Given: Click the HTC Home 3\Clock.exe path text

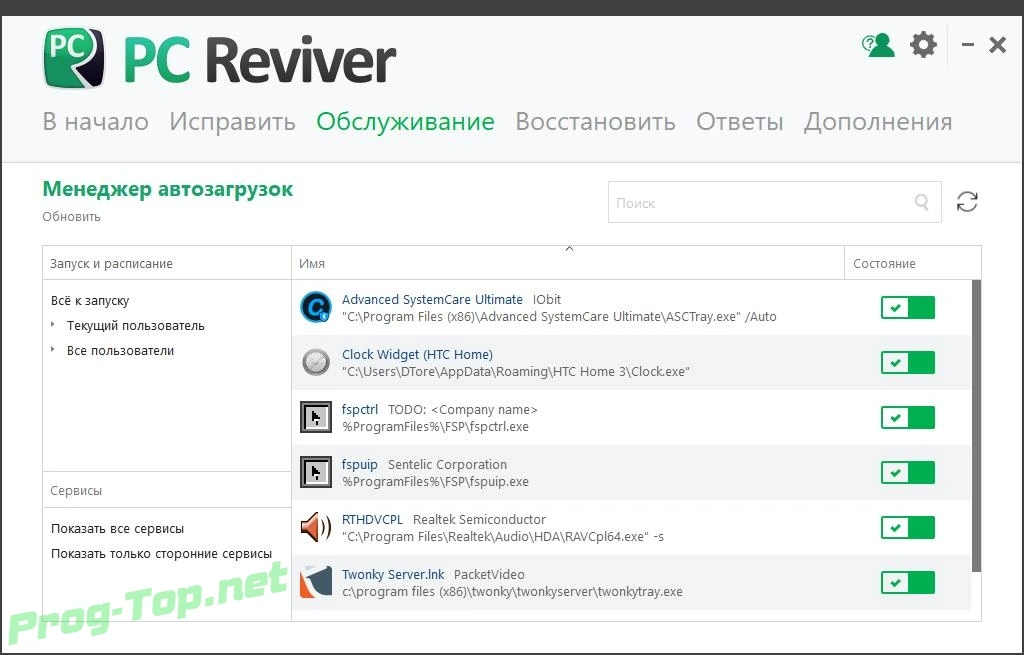Looking at the screenshot, I should [x=516, y=372].
